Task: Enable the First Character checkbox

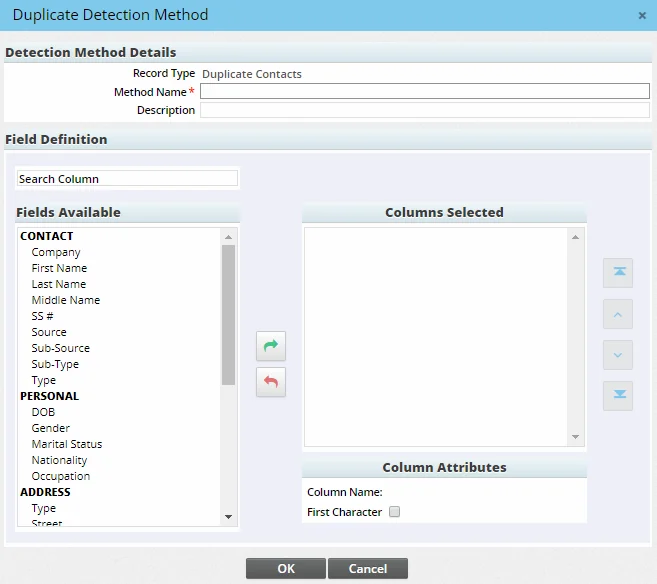Action: point(394,512)
